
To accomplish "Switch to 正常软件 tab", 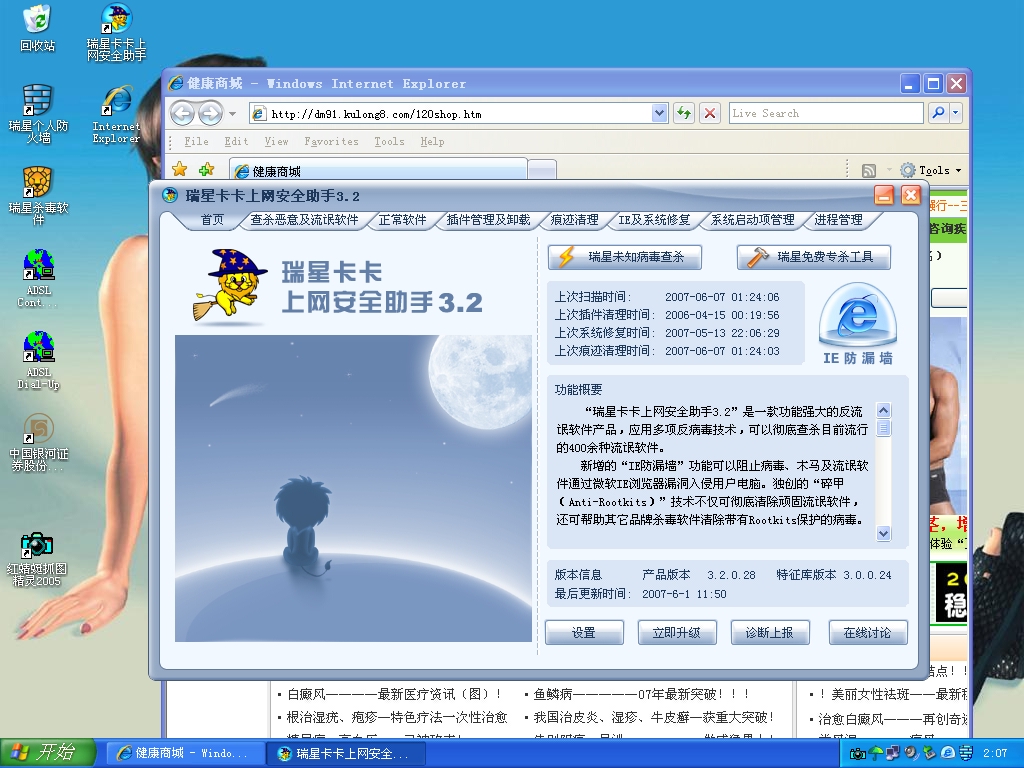I will click(x=402, y=220).
